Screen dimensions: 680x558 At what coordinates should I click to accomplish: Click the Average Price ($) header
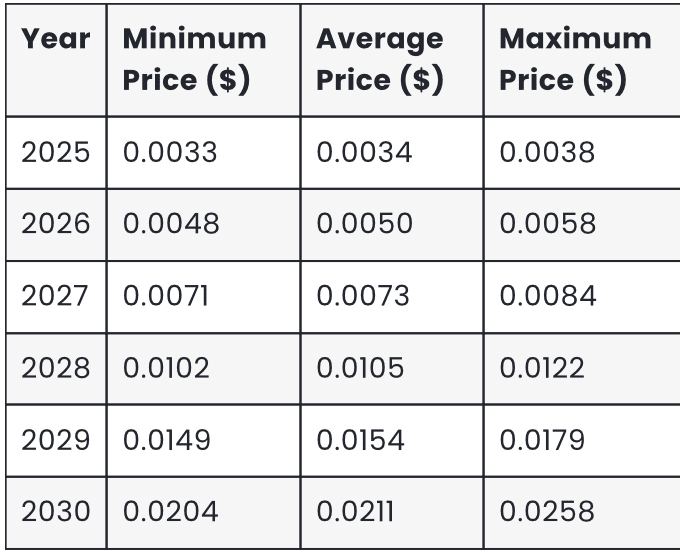(380, 59)
